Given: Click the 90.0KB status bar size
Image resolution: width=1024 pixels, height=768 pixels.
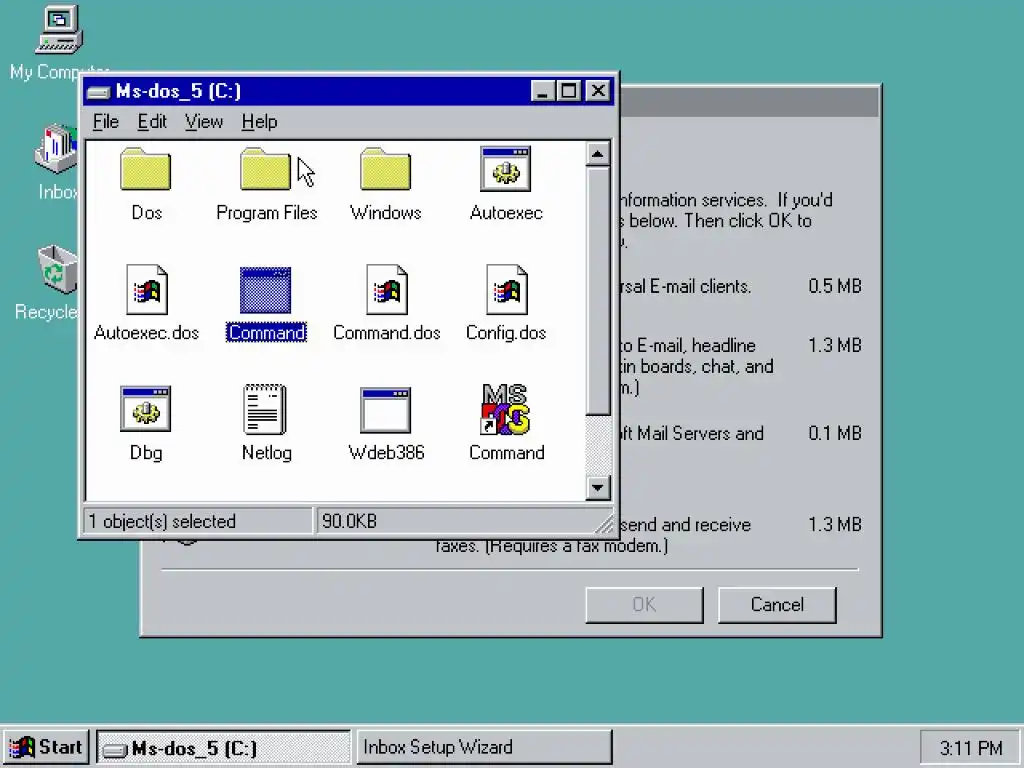Looking at the screenshot, I should coord(349,521).
